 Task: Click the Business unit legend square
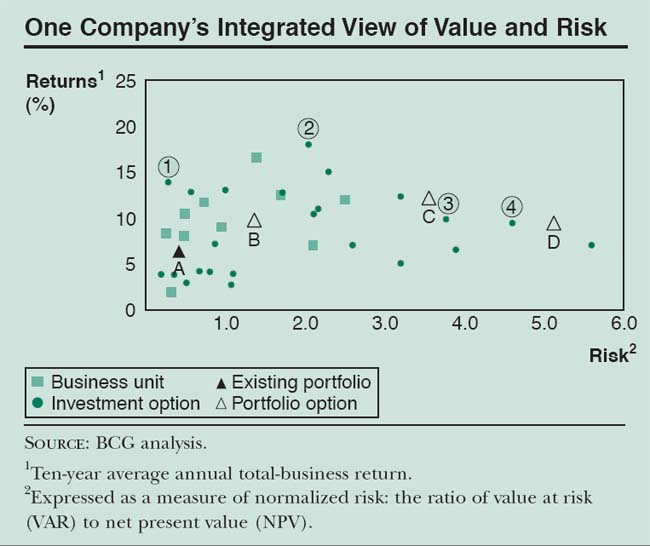click(x=37, y=382)
